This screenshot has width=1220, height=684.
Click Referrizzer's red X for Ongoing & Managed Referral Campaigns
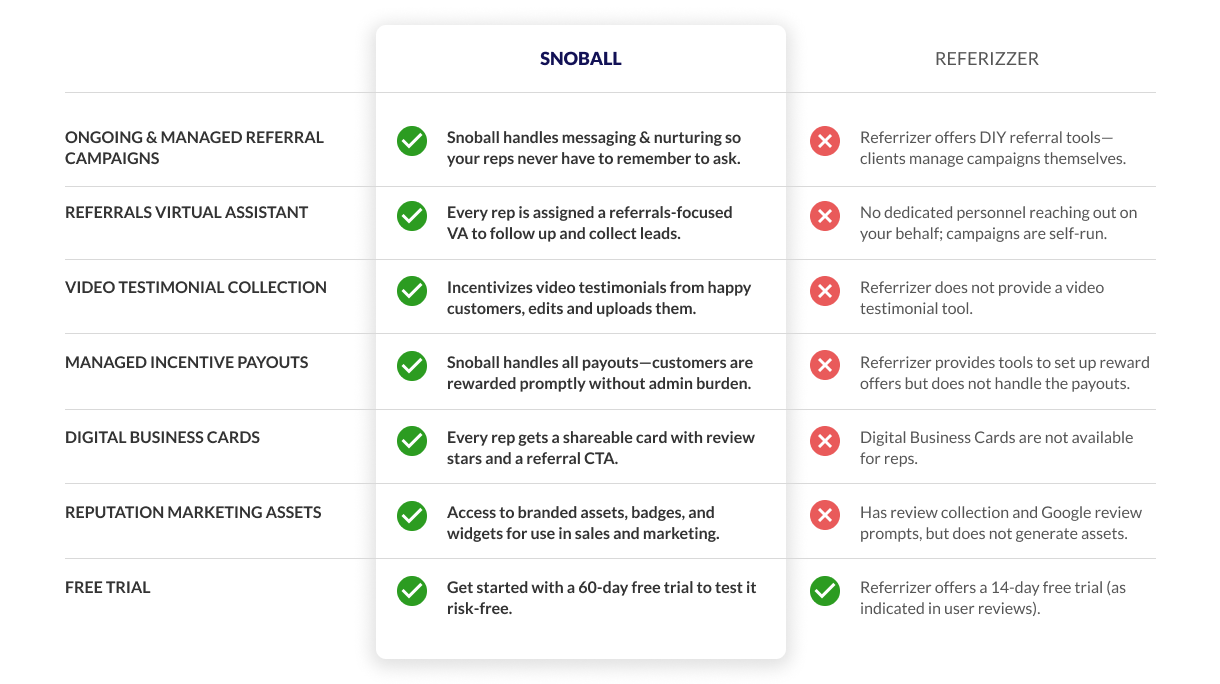point(825,141)
